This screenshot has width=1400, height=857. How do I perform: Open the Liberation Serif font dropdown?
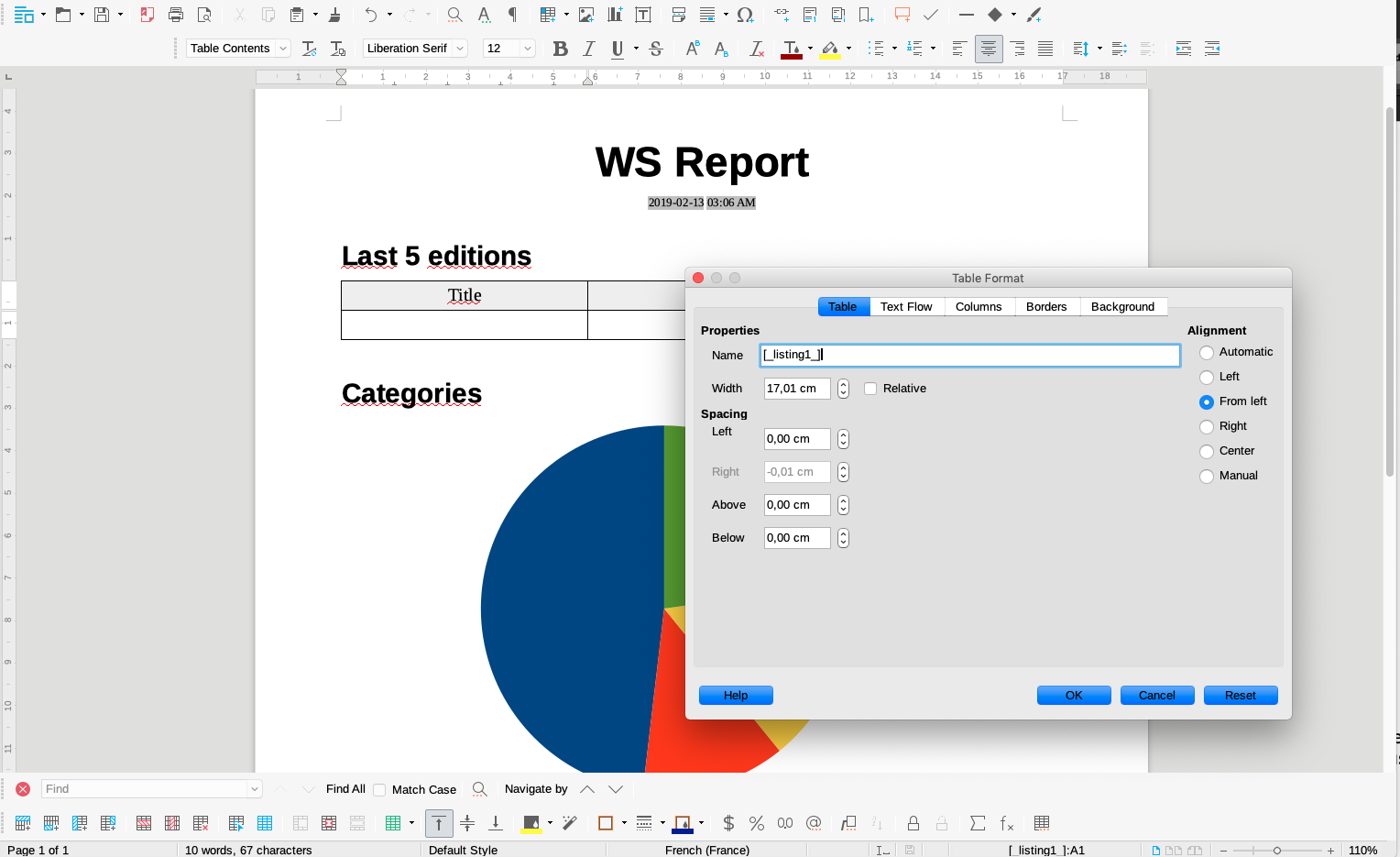tap(460, 49)
